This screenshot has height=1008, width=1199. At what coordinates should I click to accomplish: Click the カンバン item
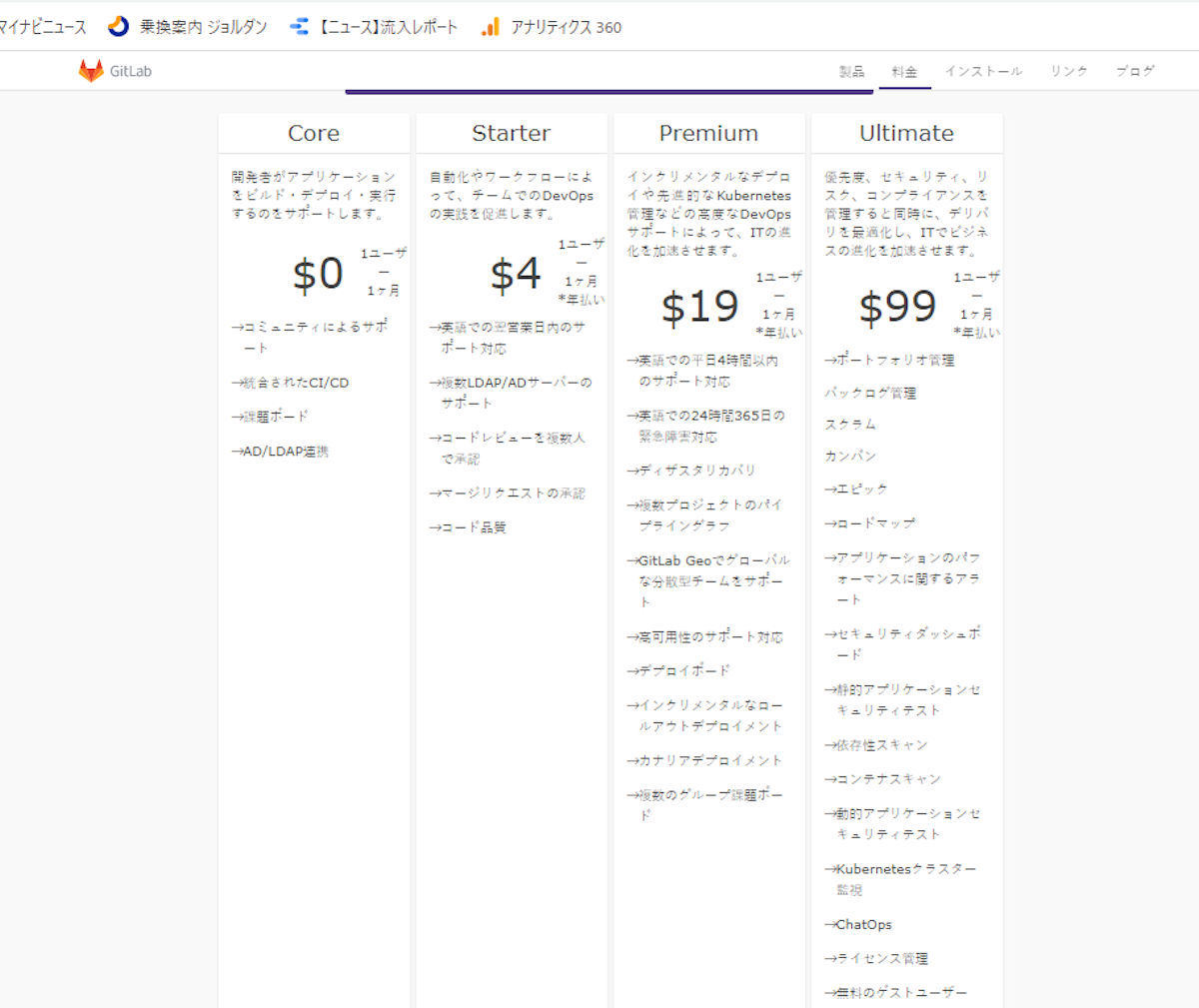pos(850,456)
